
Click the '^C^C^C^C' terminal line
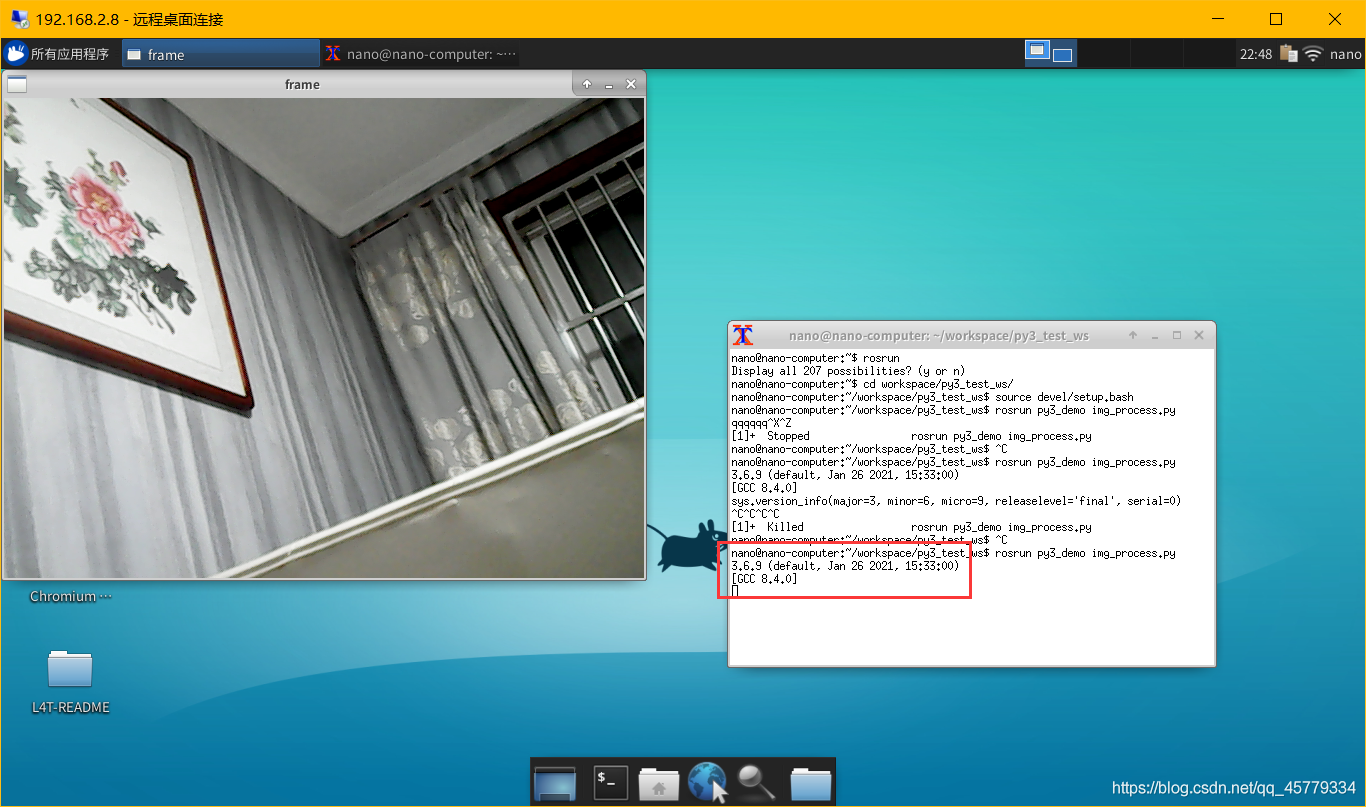pyautogui.click(x=756, y=514)
